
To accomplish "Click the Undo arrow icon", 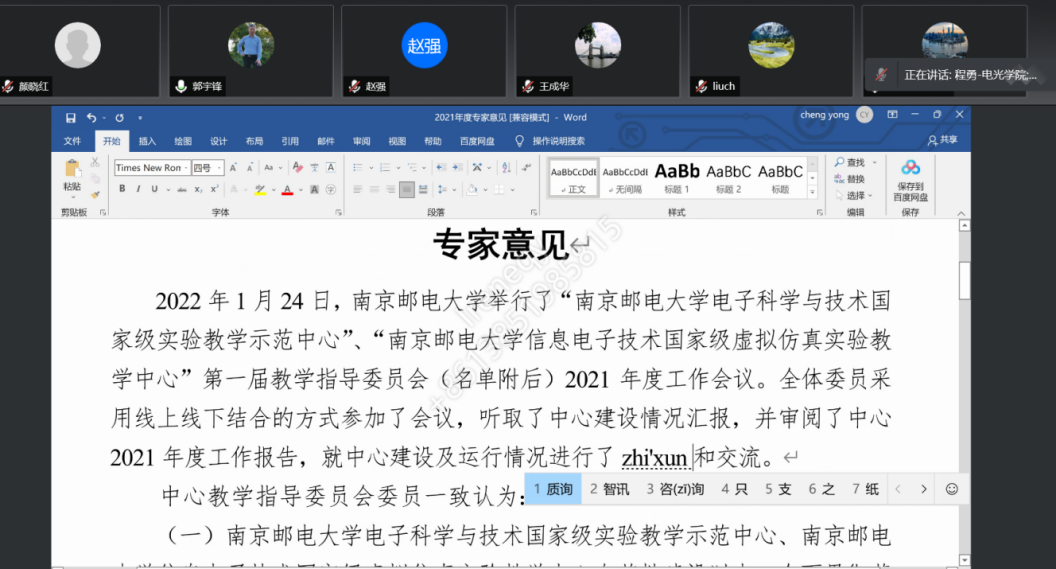I will pyautogui.click(x=91, y=117).
